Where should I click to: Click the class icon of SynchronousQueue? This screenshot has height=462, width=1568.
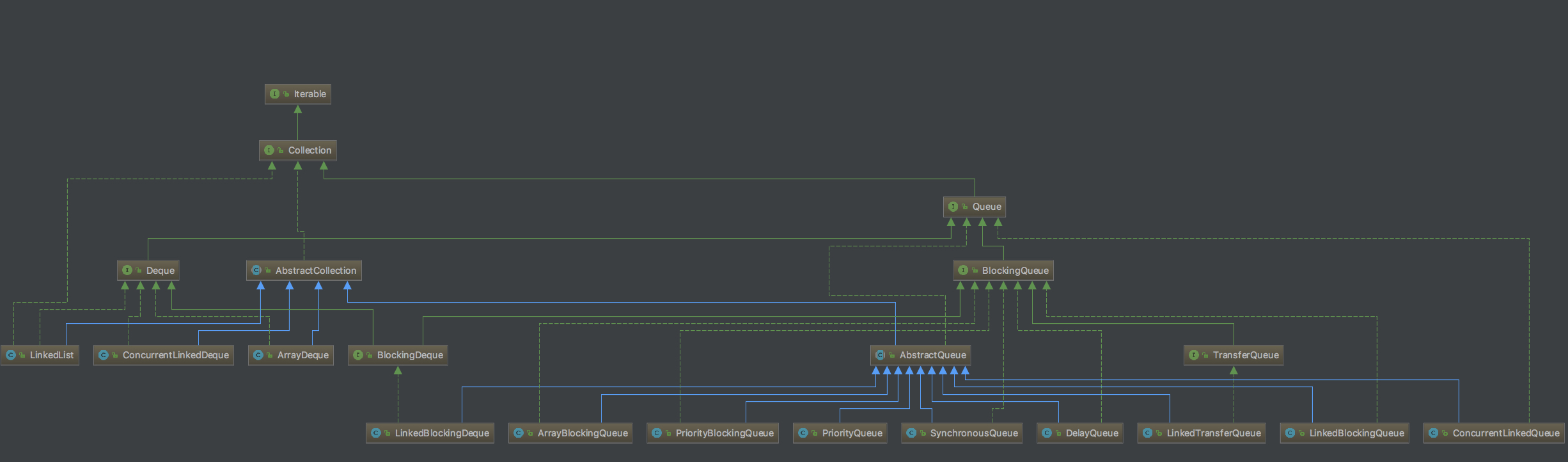click(x=911, y=433)
